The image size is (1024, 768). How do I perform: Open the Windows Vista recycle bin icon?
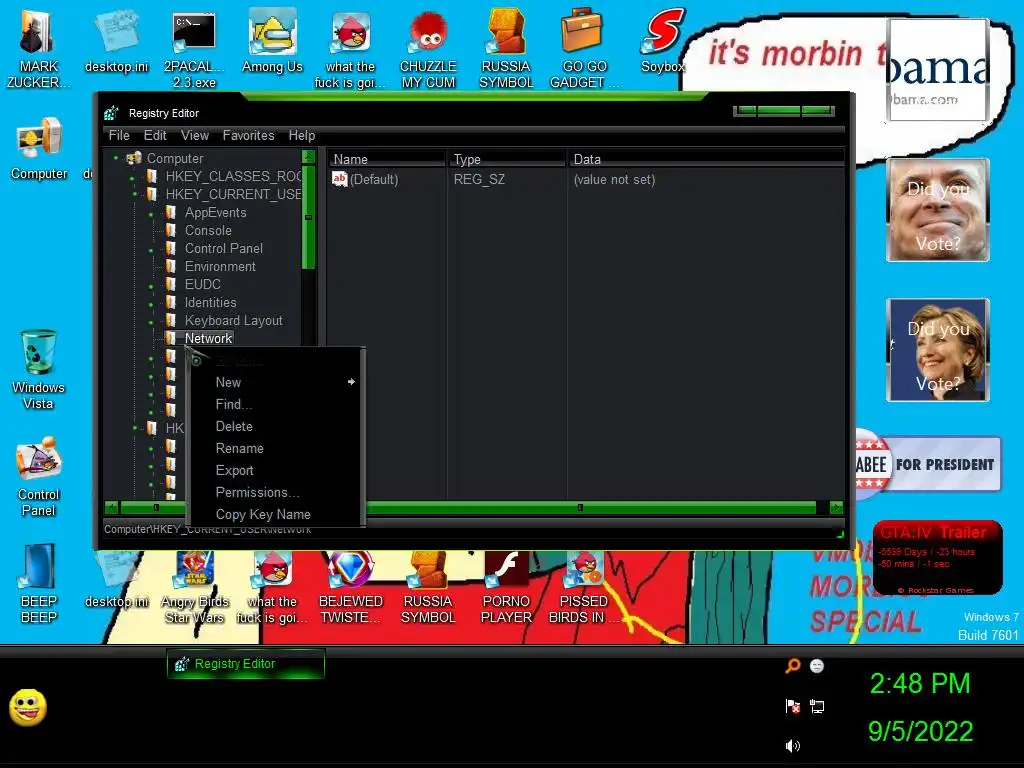point(38,370)
